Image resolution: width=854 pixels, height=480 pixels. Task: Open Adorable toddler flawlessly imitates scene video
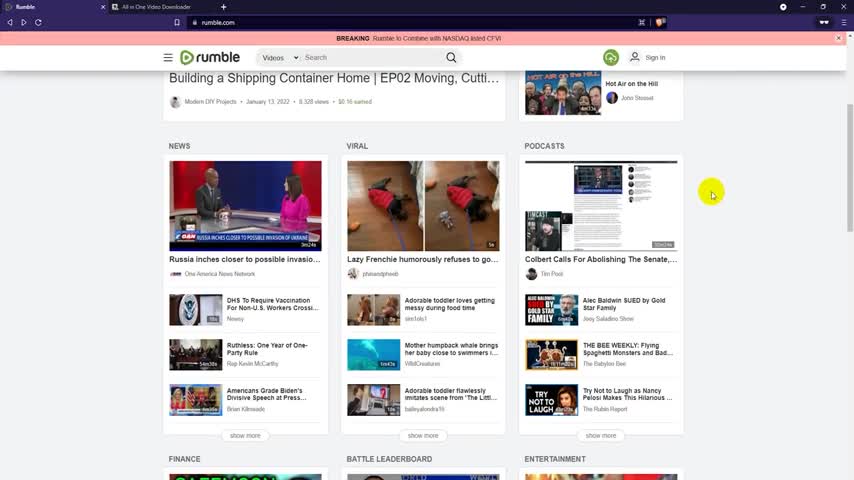(450, 394)
